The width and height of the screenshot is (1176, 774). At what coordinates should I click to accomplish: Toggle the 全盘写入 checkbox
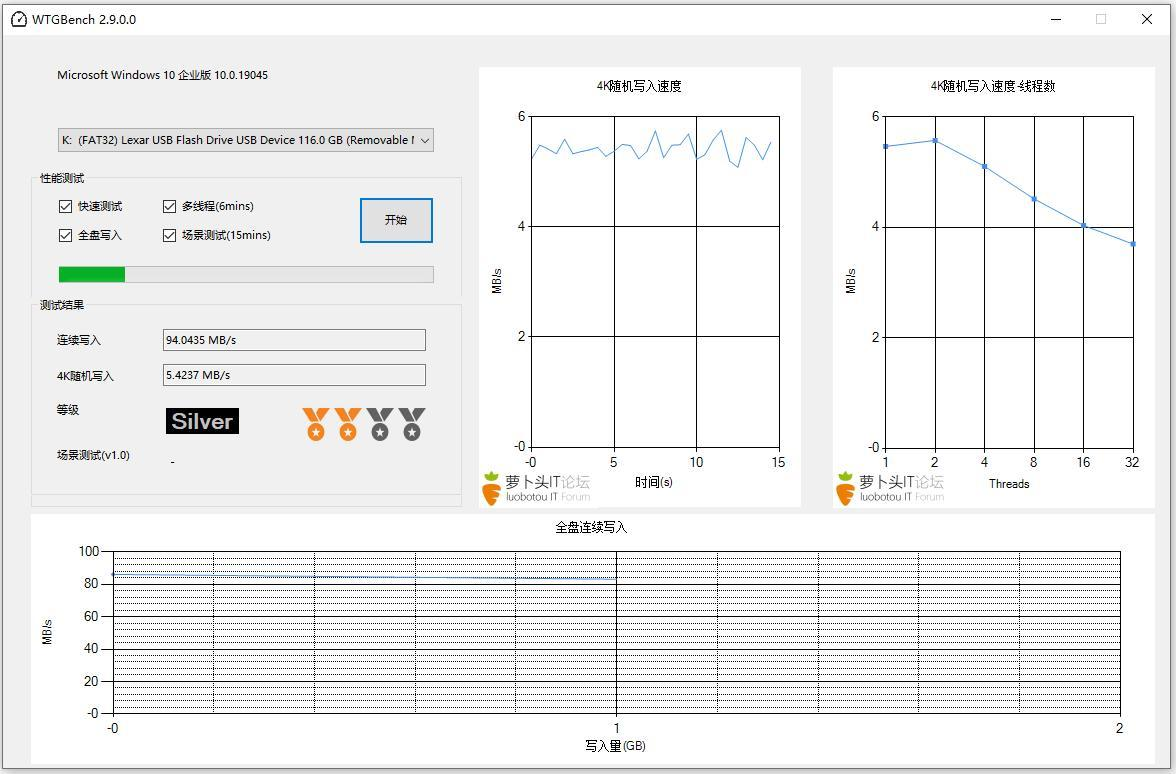[65, 236]
